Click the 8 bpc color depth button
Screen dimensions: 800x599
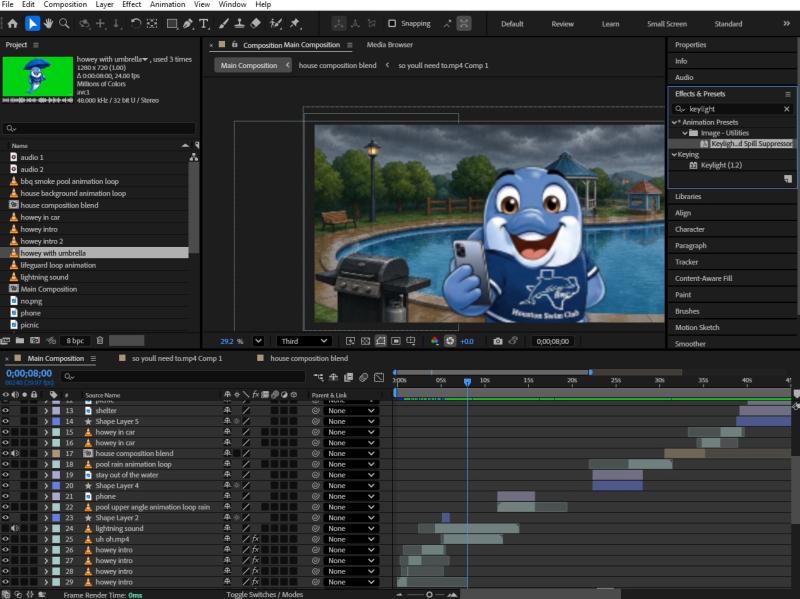click(75, 340)
